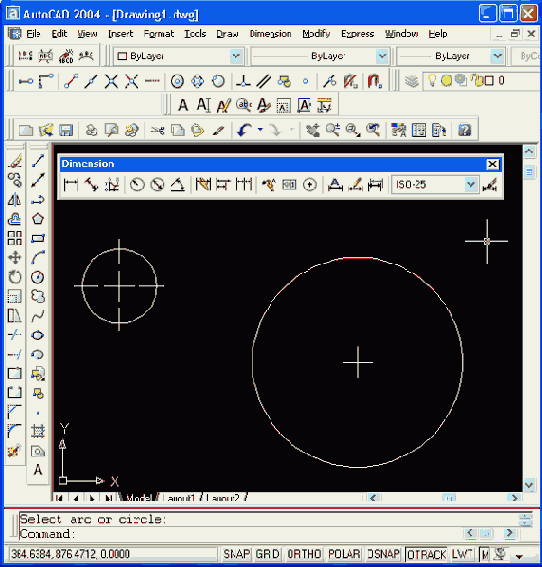Viewport: 542px width, 567px height.
Task: Select the Move modify tool
Action: (x=15, y=257)
